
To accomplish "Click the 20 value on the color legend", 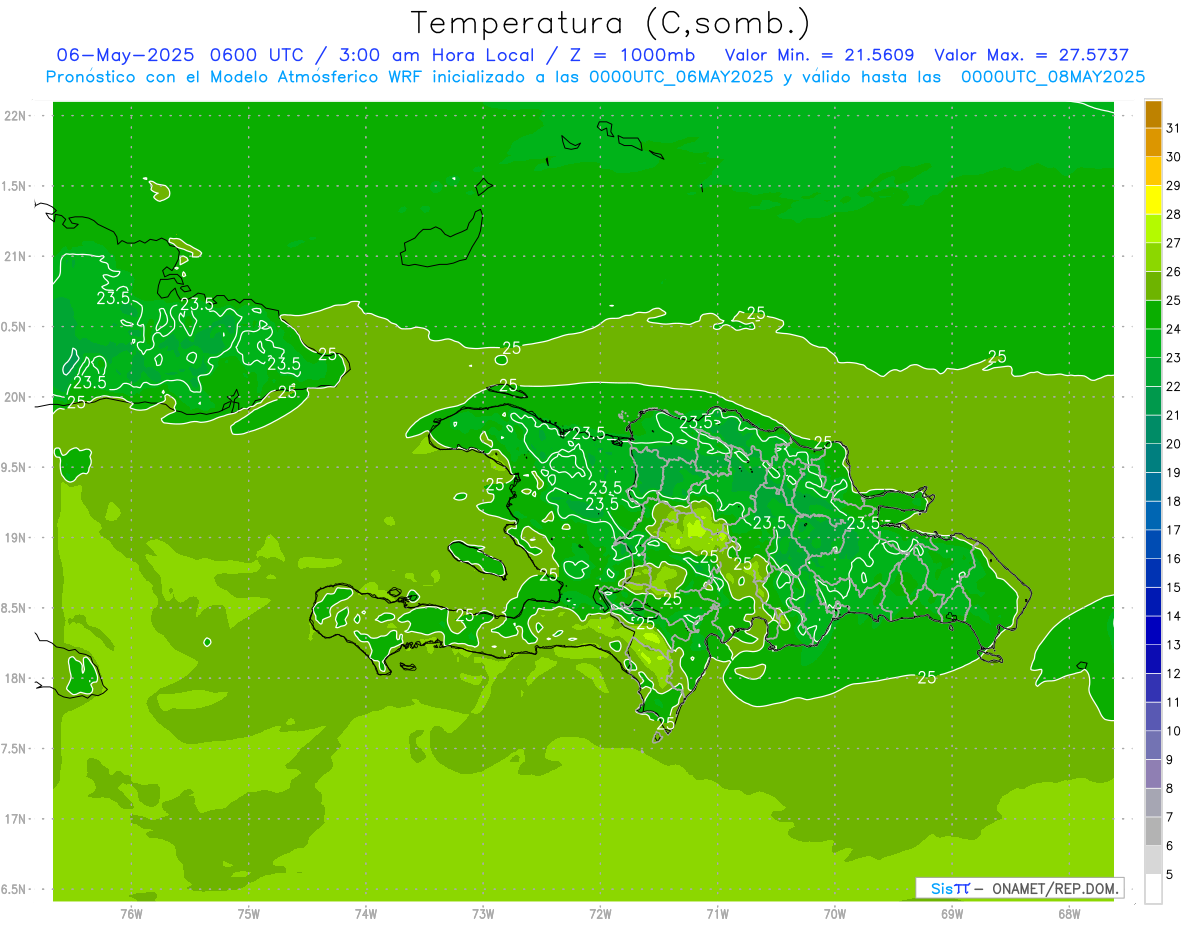I will [1174, 444].
